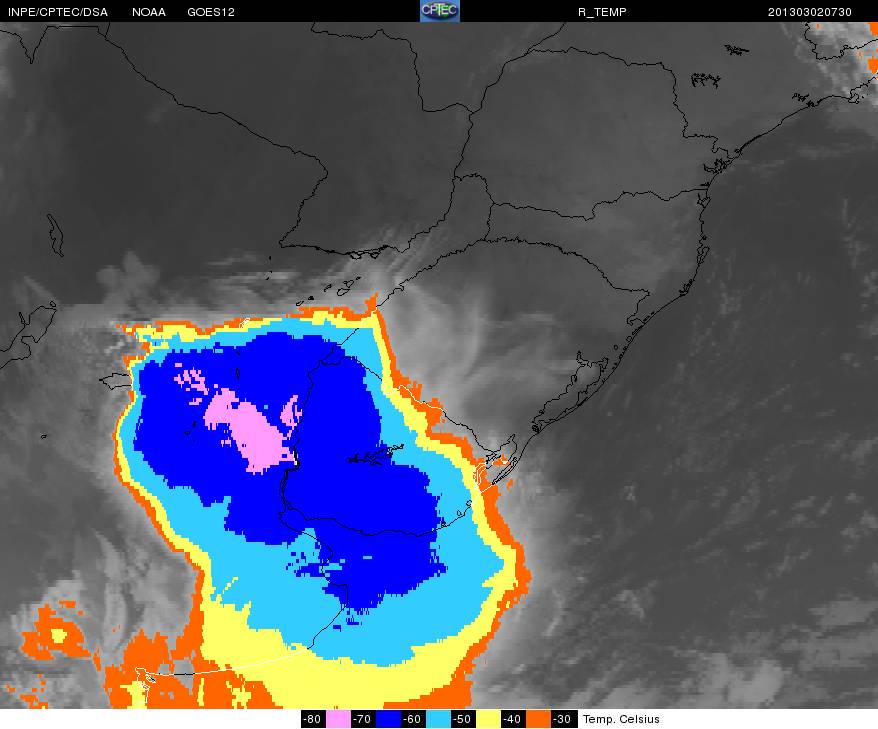Click the -40 legend value

click(x=512, y=719)
